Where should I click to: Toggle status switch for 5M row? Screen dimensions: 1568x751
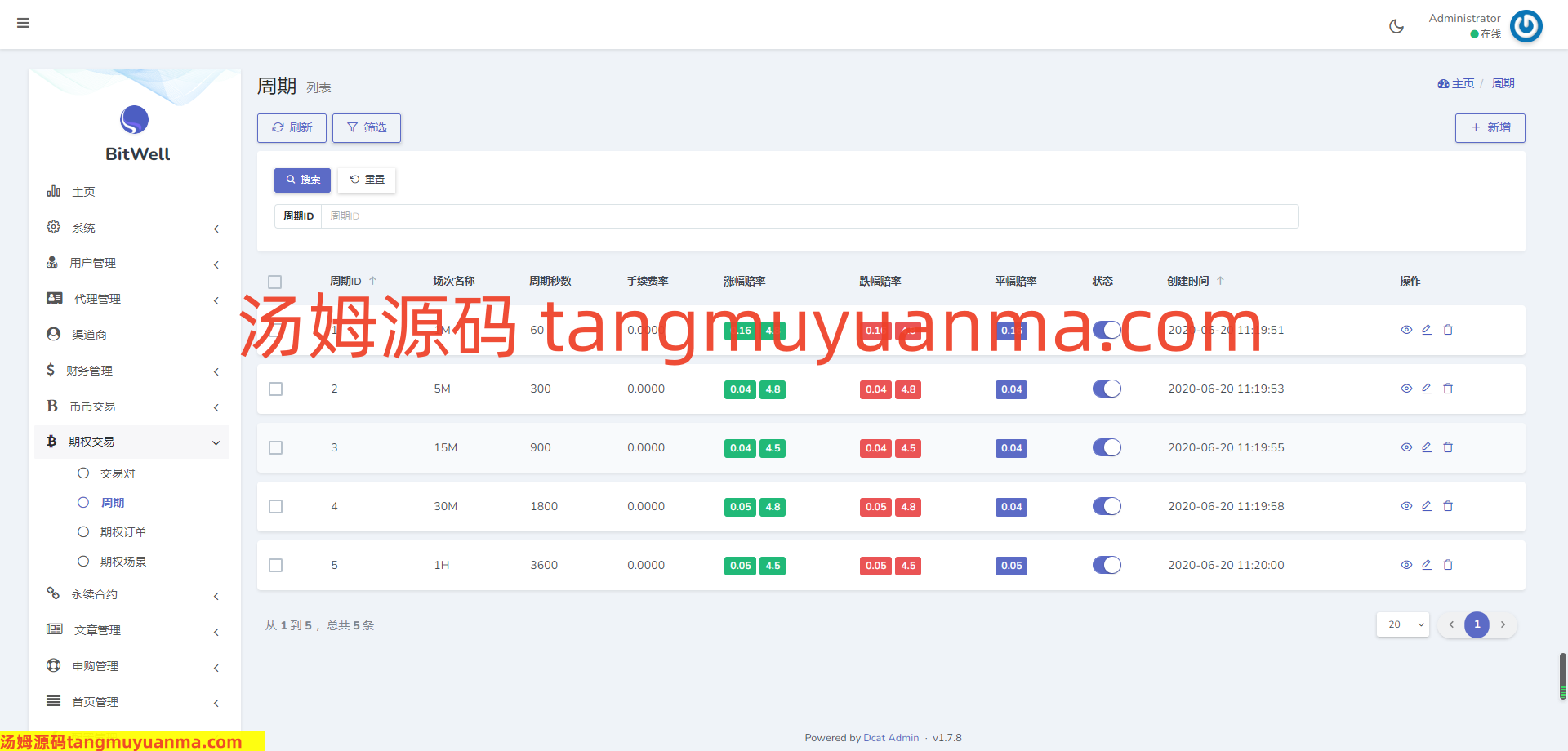click(x=1107, y=389)
